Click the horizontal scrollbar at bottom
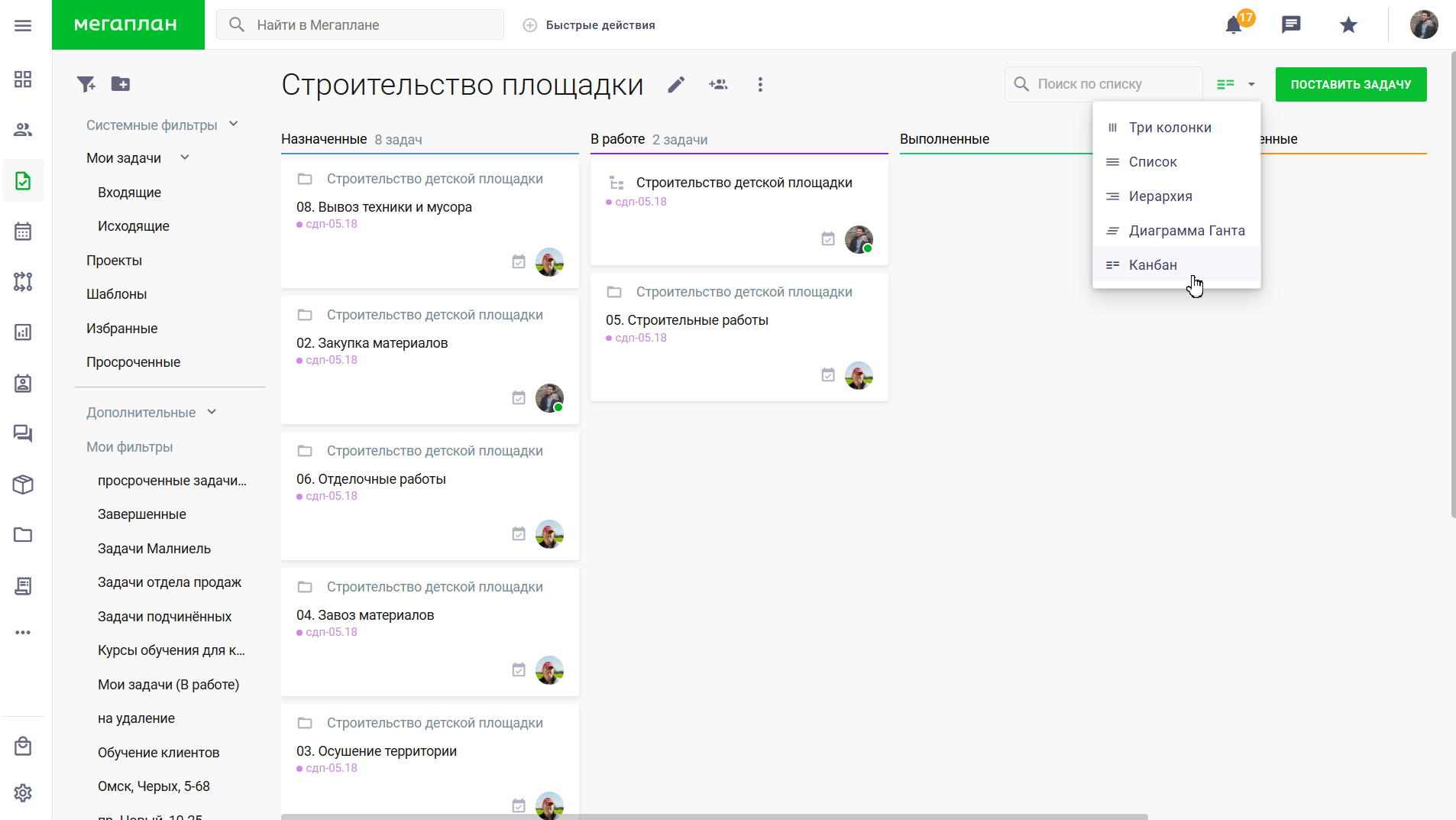The height and width of the screenshot is (820, 1456). [x=714, y=817]
